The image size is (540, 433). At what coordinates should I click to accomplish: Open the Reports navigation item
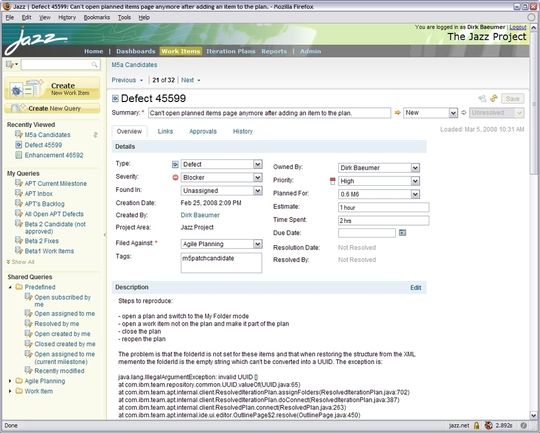[x=274, y=51]
